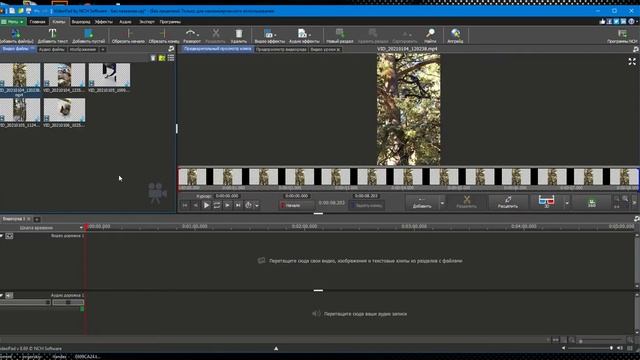Open the Home (Главная) ribbon tab
This screenshot has height=360, width=640.
pyautogui.click(x=38, y=22)
